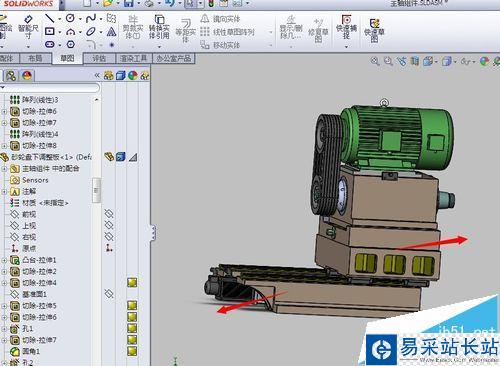This screenshot has height=366, width=500.
Task: Open the Line tool dropdown arrow
Action: click(59, 19)
